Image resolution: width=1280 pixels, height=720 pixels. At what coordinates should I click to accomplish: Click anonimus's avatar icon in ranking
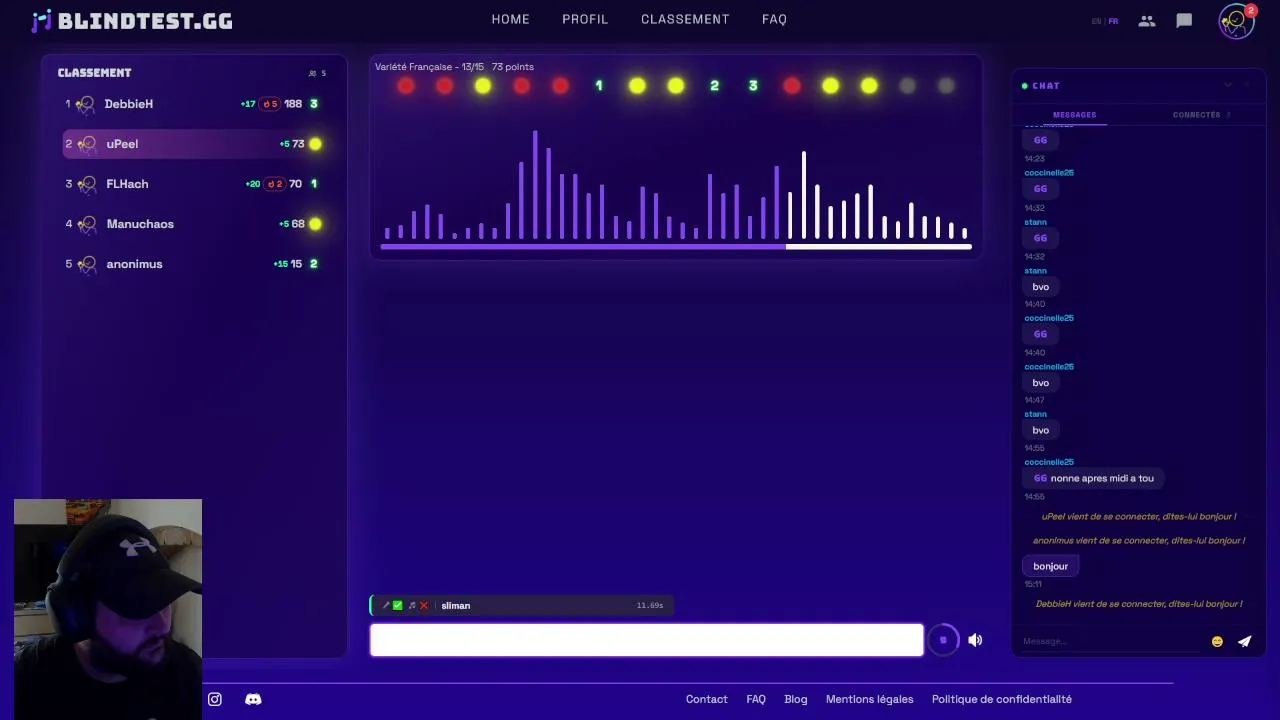coord(86,264)
